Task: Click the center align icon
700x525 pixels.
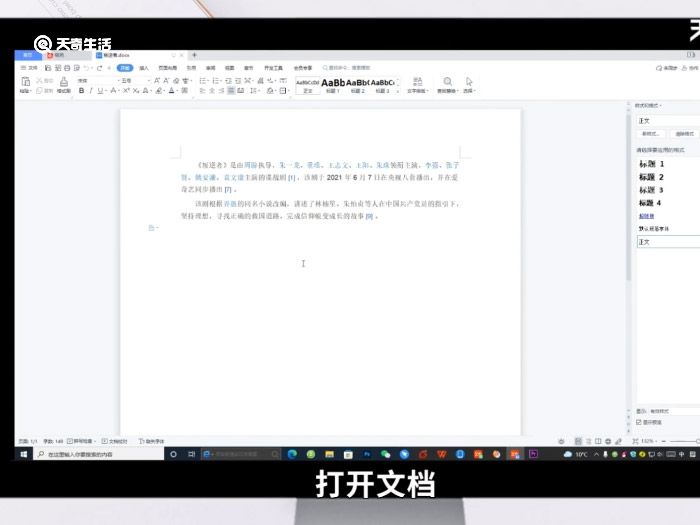Action: coord(212,91)
